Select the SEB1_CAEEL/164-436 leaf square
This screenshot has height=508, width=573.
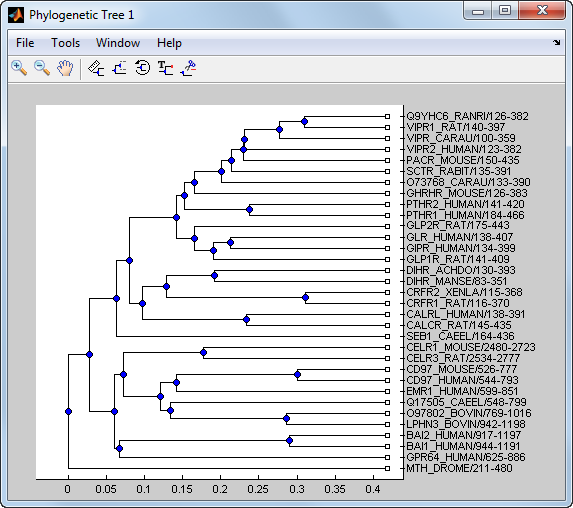click(x=387, y=337)
